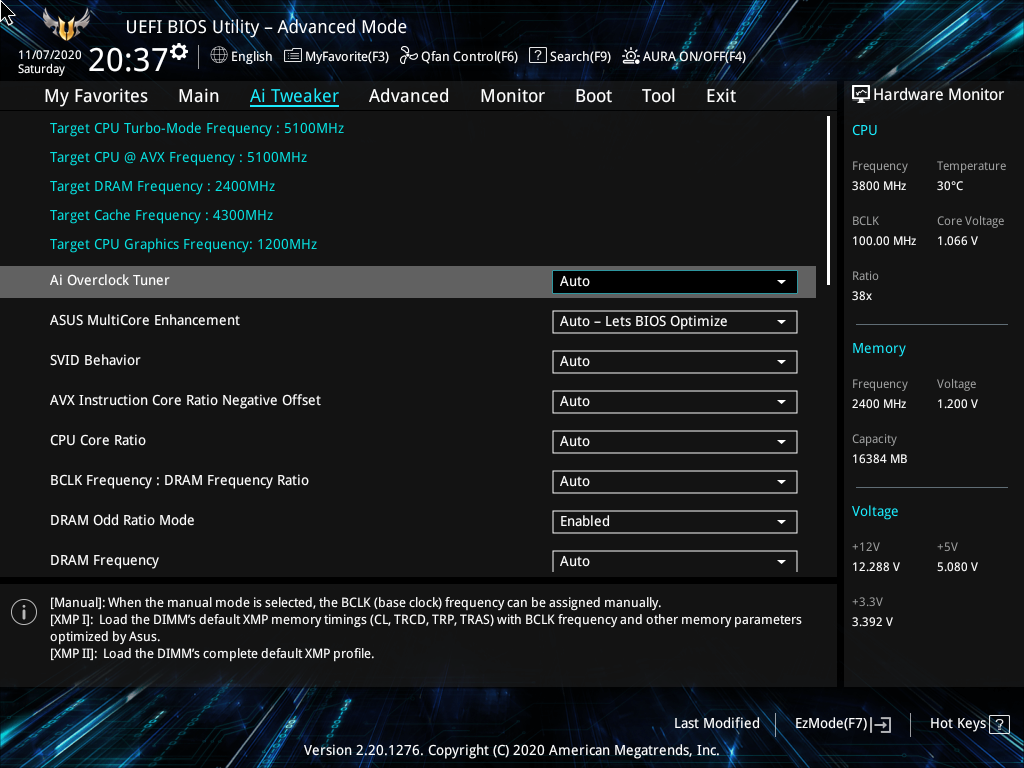Click Memory Voltage 1.200 V
This screenshot has height=768, width=1024.
tap(957, 404)
